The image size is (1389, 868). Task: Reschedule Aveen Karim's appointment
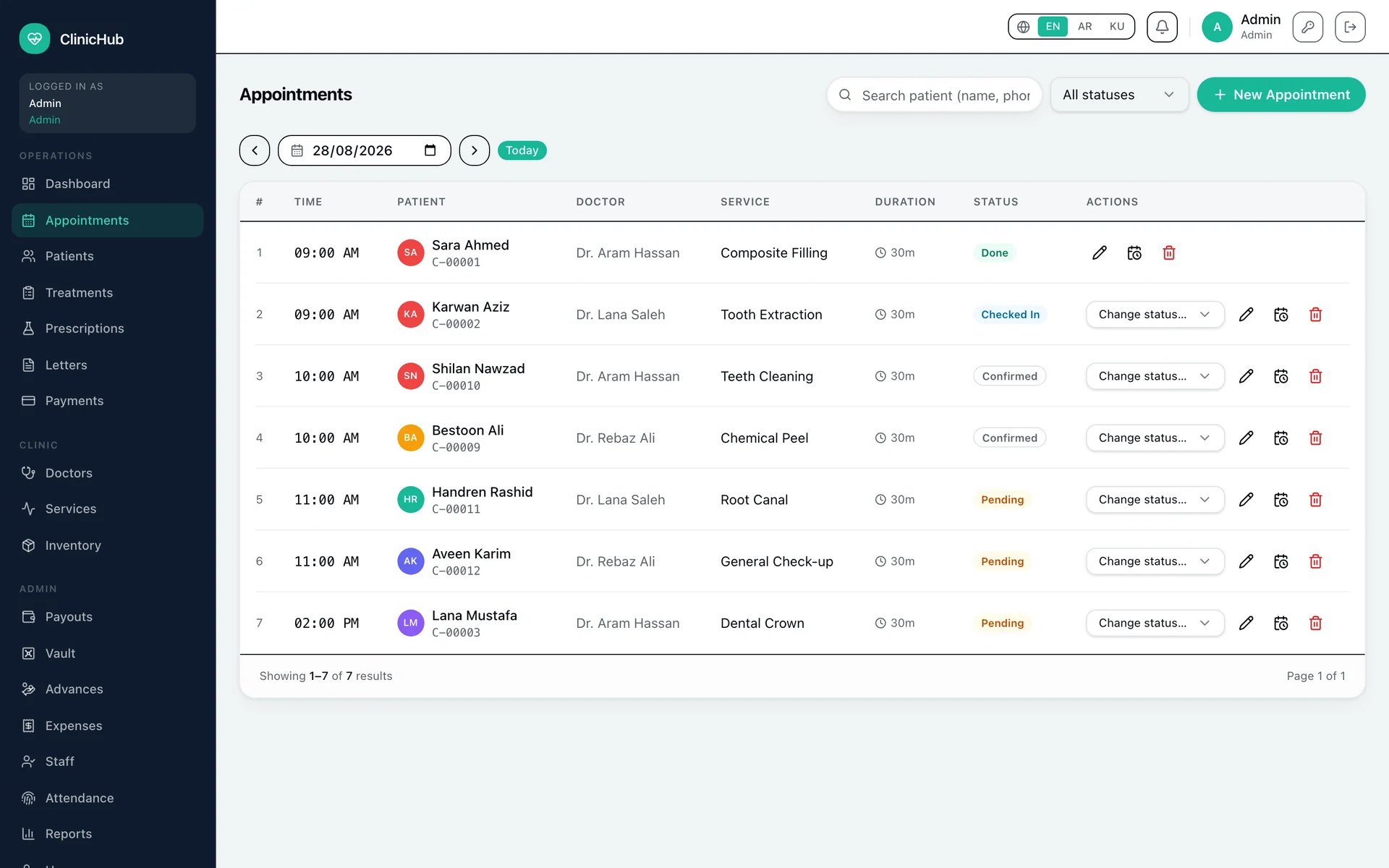(1281, 561)
